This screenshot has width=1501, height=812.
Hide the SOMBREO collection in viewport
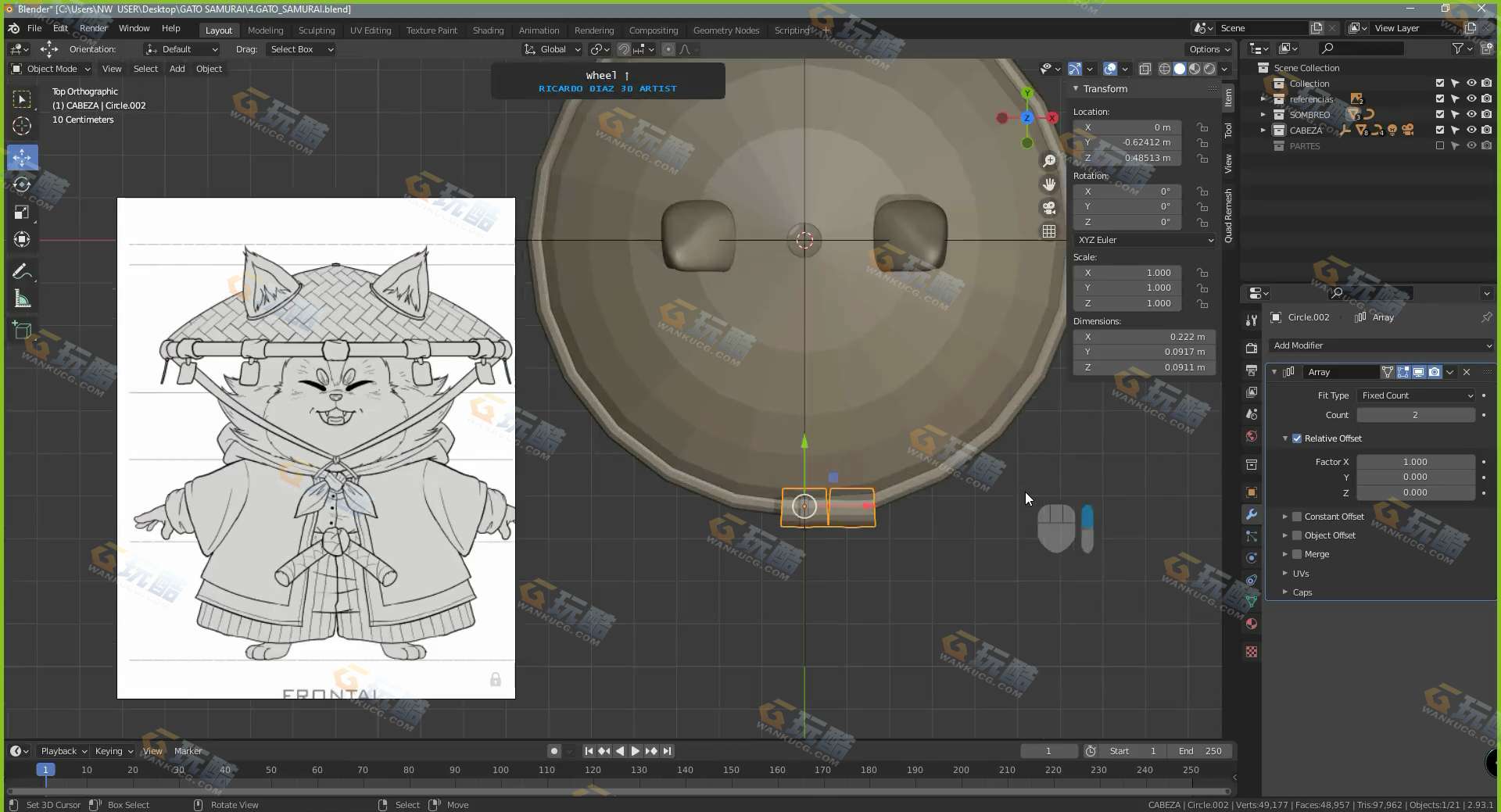(1471, 114)
